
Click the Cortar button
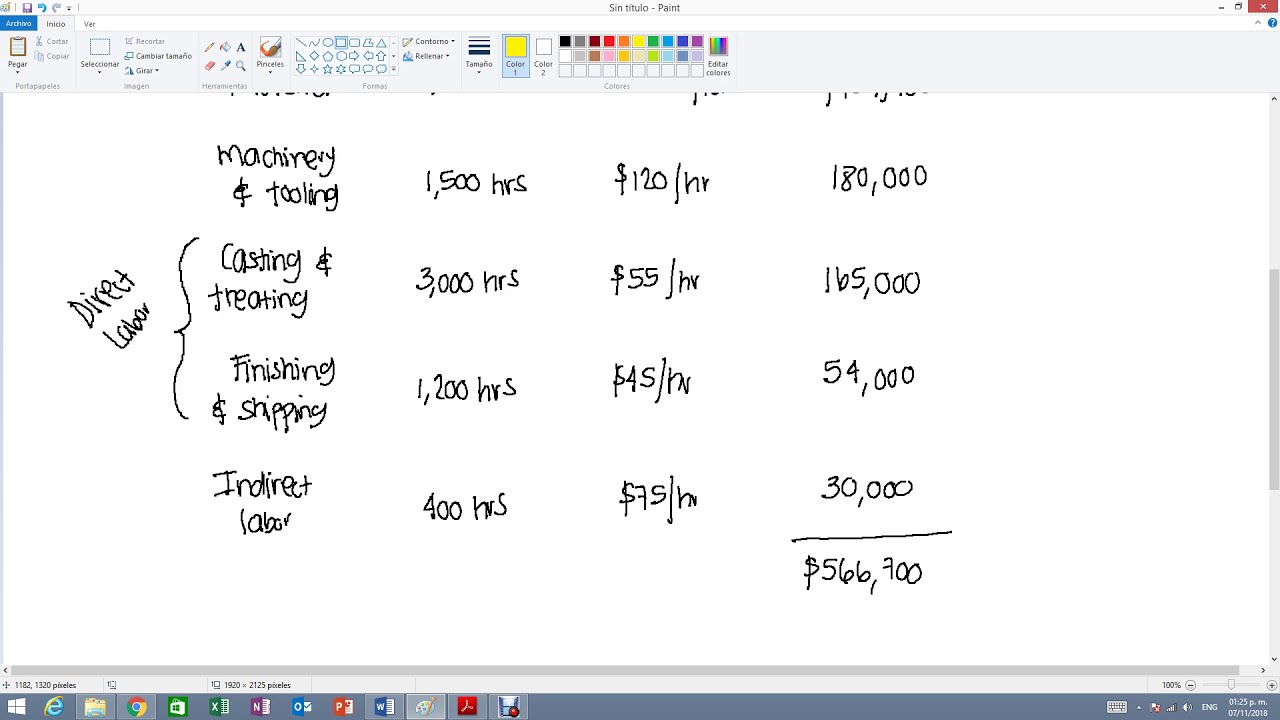click(x=52, y=42)
